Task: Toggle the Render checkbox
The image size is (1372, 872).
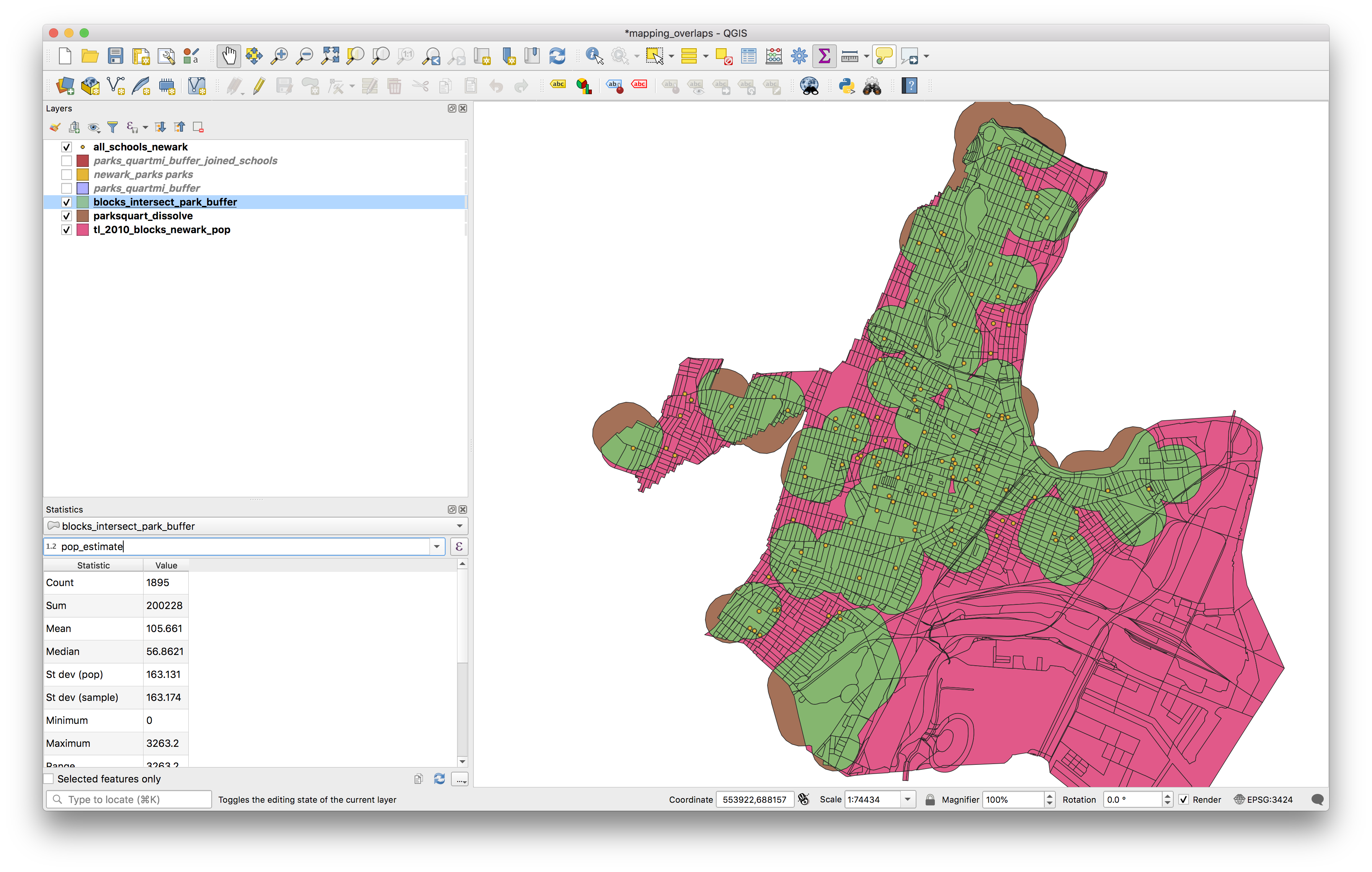Action: (x=1183, y=800)
